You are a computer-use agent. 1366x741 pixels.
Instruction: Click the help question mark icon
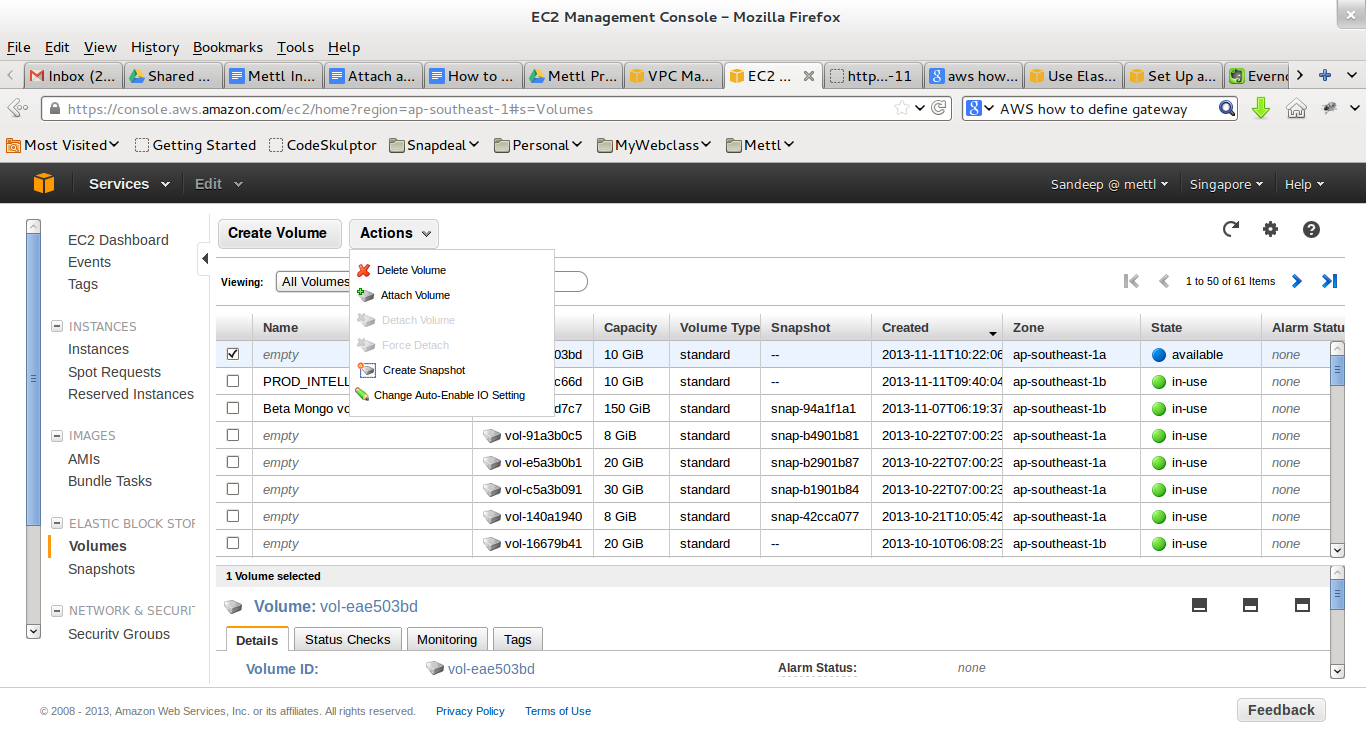click(x=1311, y=230)
